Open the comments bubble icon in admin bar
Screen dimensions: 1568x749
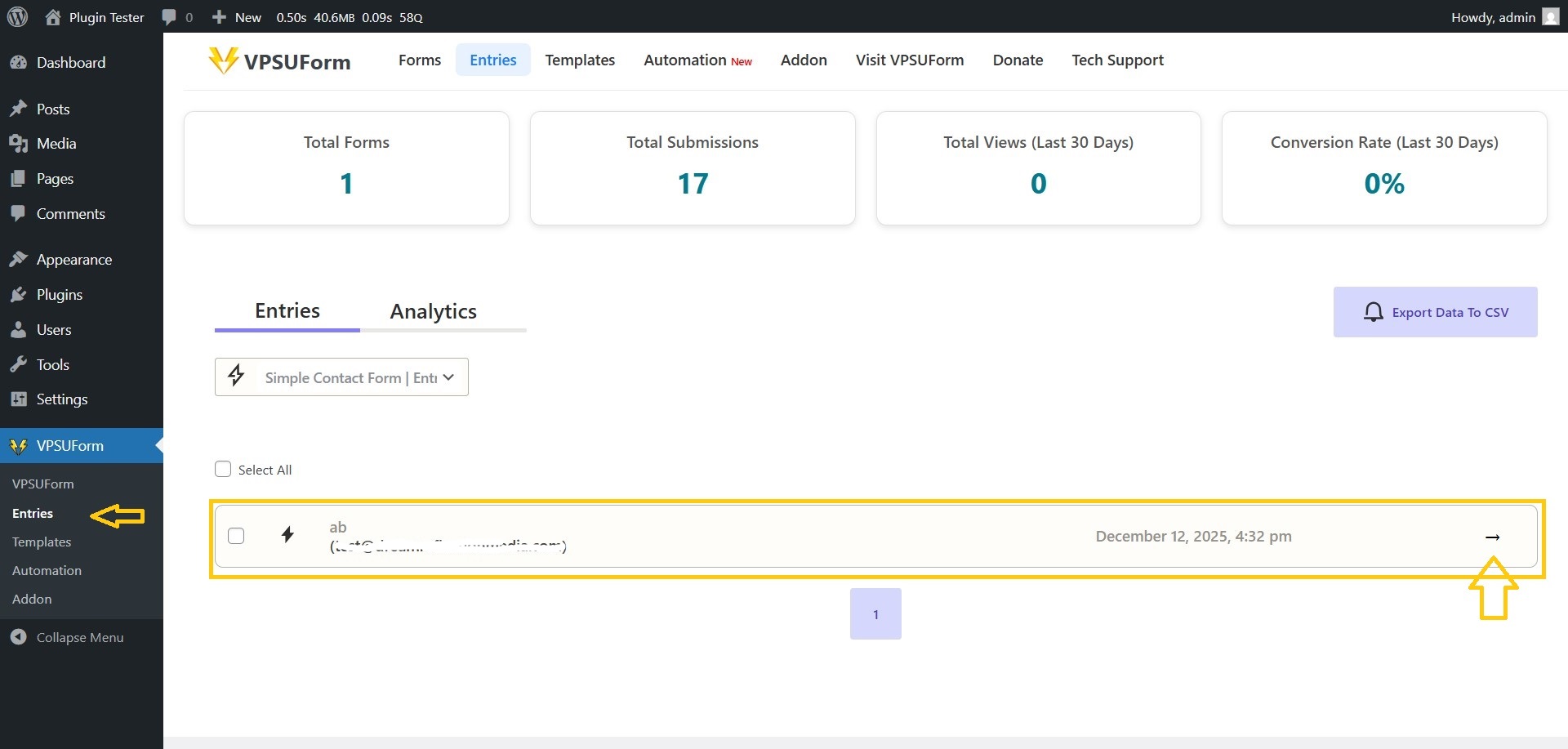coord(169,17)
